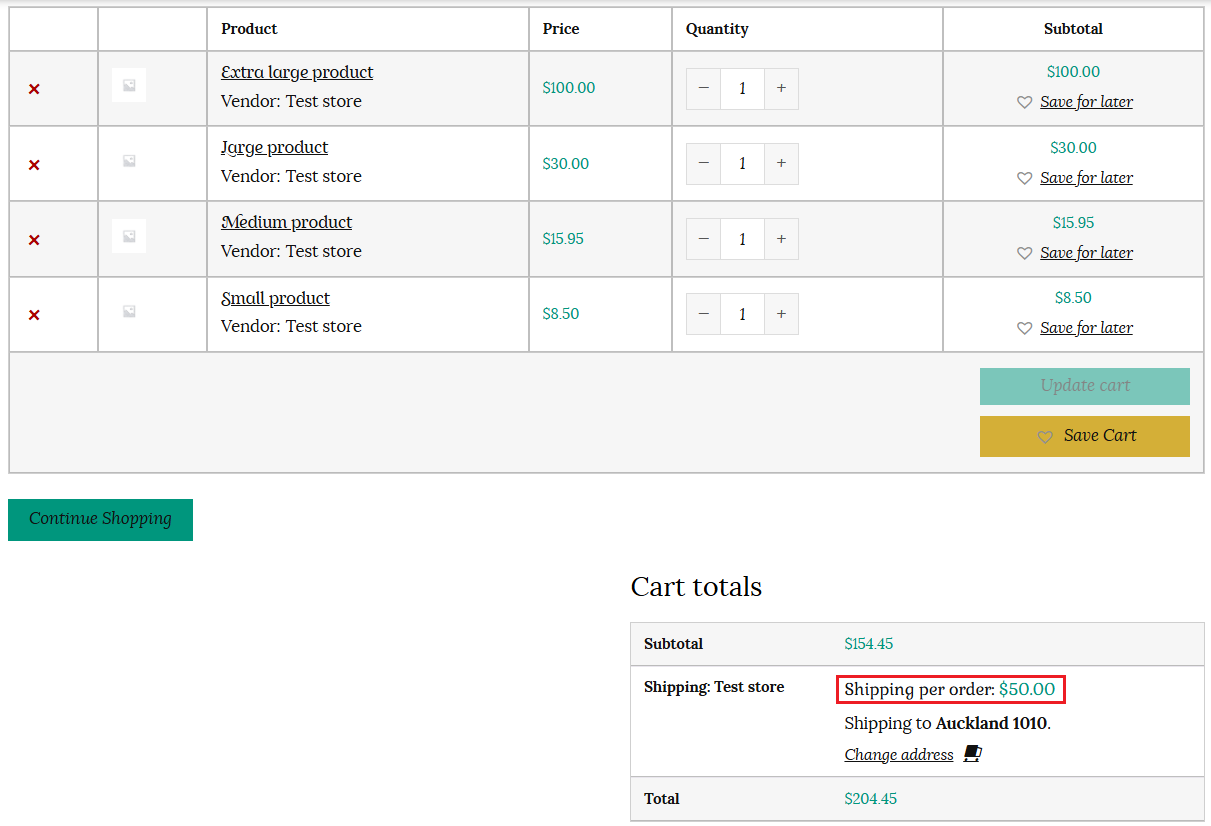The height and width of the screenshot is (826, 1211).
Task: Click heart icon in Extra large product row
Action: (1024, 102)
